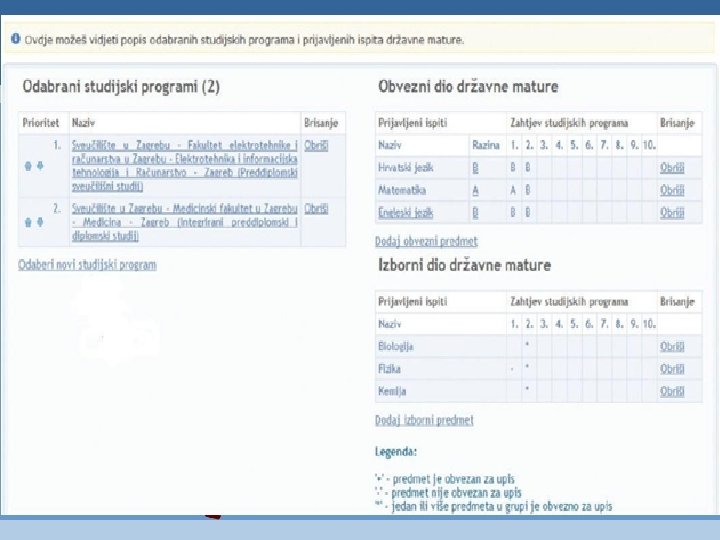The width and height of the screenshot is (720, 540).
Task: Delete Biologija exam with Obriši
Action: (x=672, y=347)
